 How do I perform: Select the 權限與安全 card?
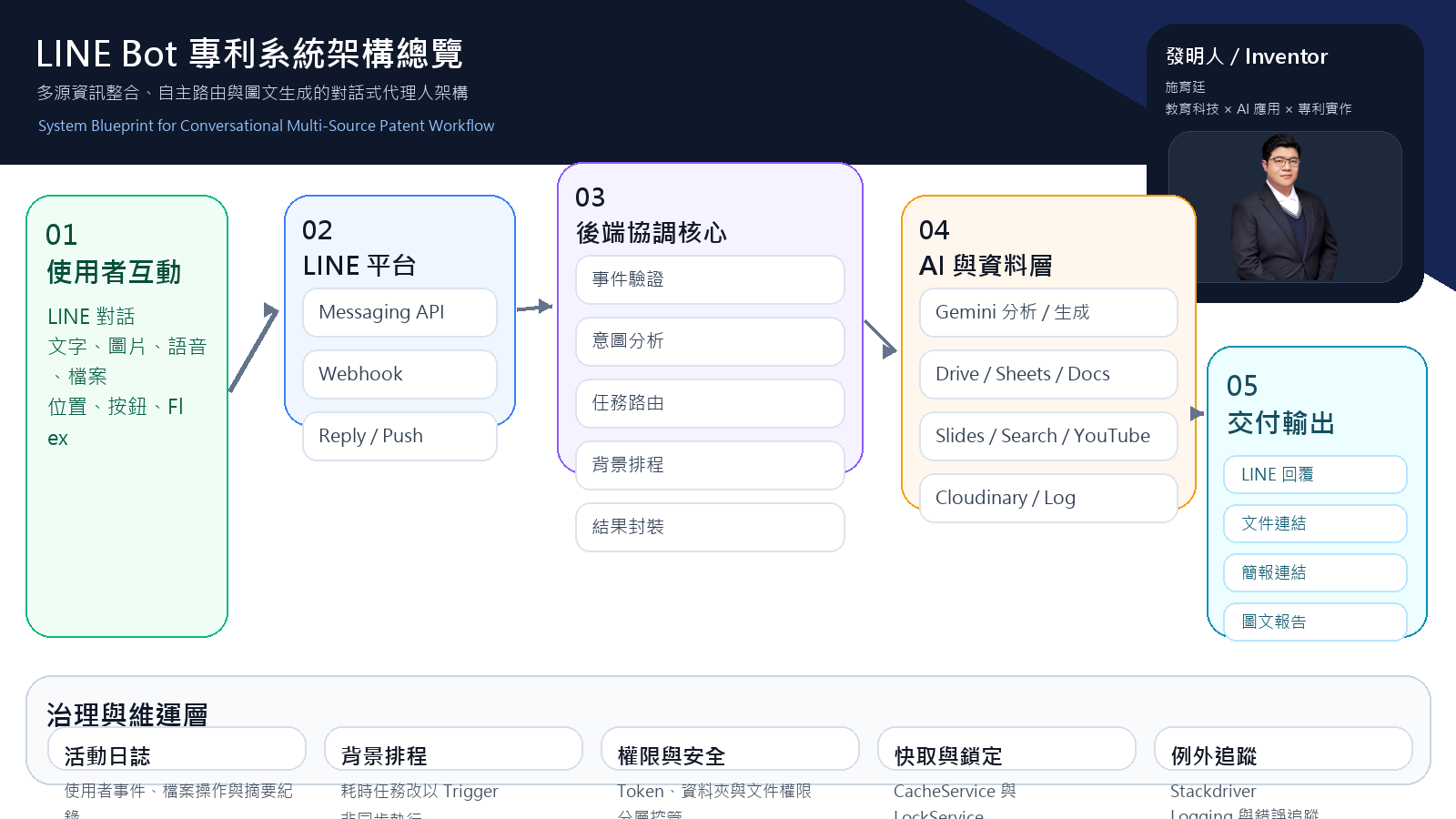click(730, 749)
